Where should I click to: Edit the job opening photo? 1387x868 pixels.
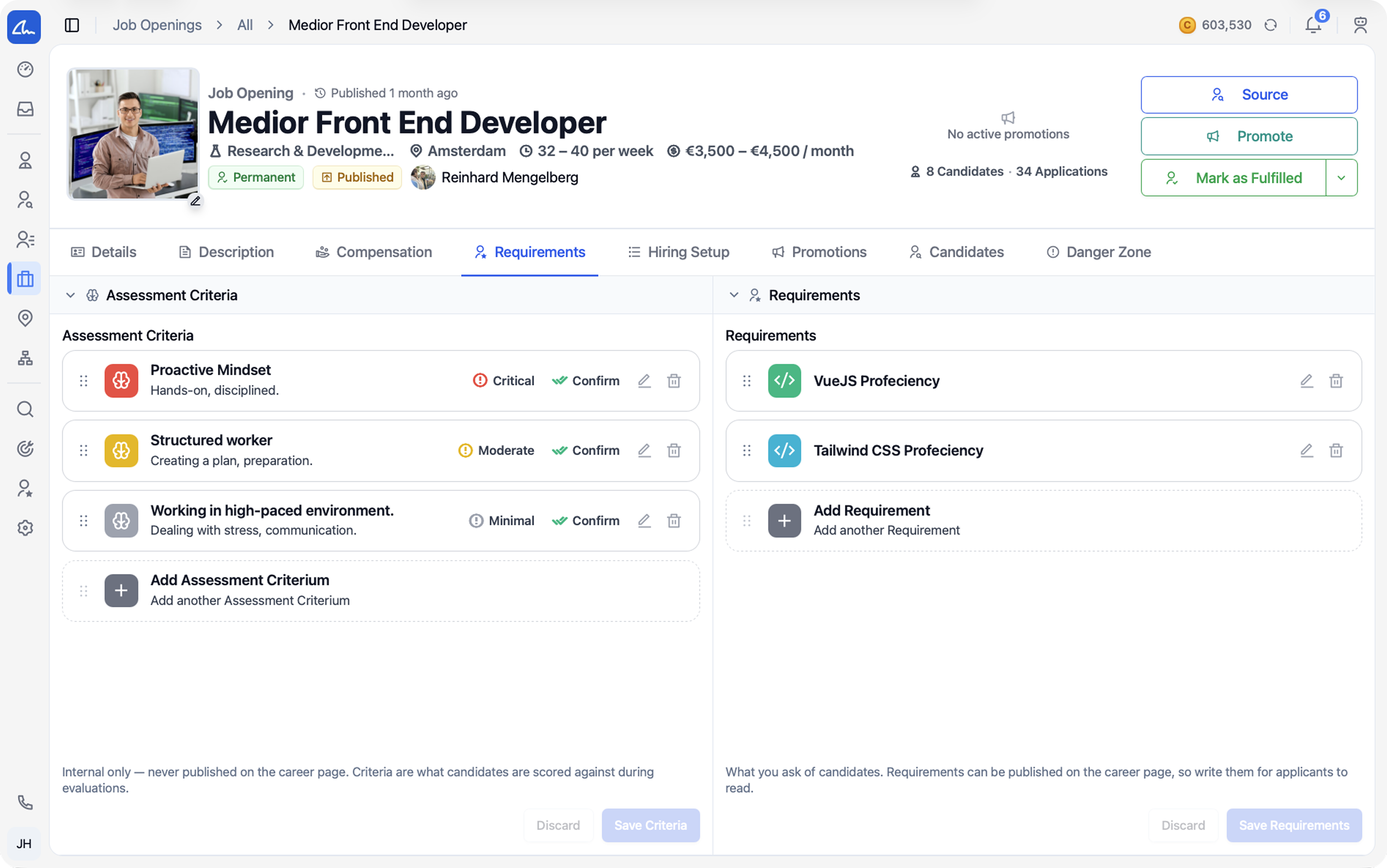coord(196,201)
